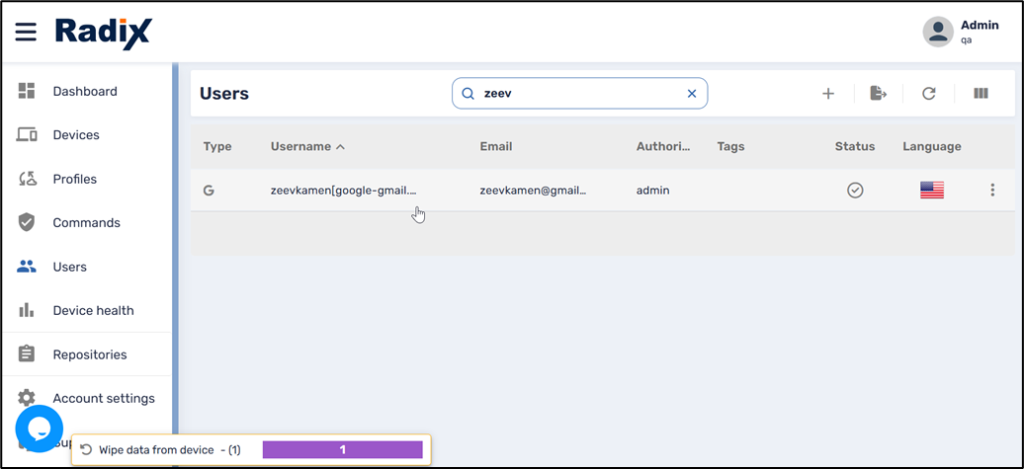Open the column chooser icon
The width and height of the screenshot is (1024, 469).
coord(981,94)
